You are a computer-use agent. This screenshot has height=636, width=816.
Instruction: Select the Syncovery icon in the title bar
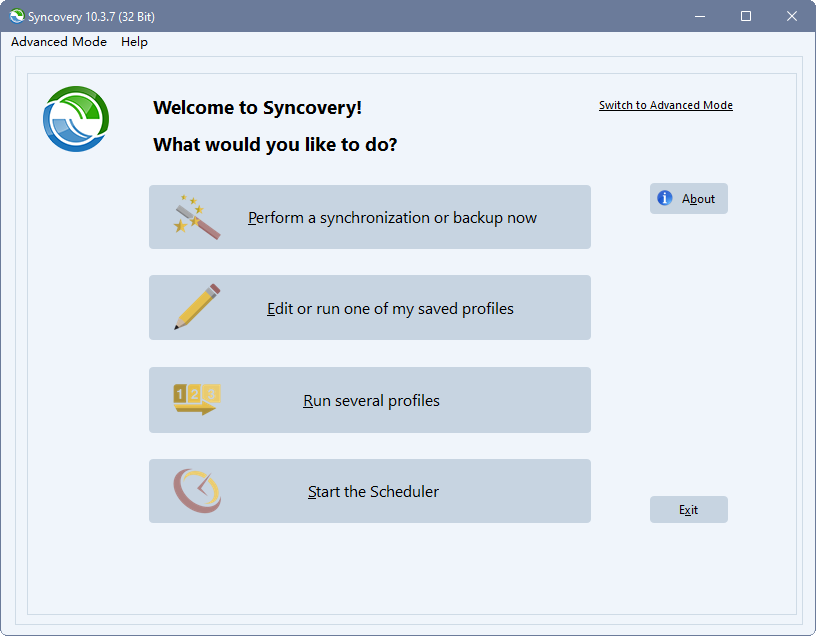[16, 16]
